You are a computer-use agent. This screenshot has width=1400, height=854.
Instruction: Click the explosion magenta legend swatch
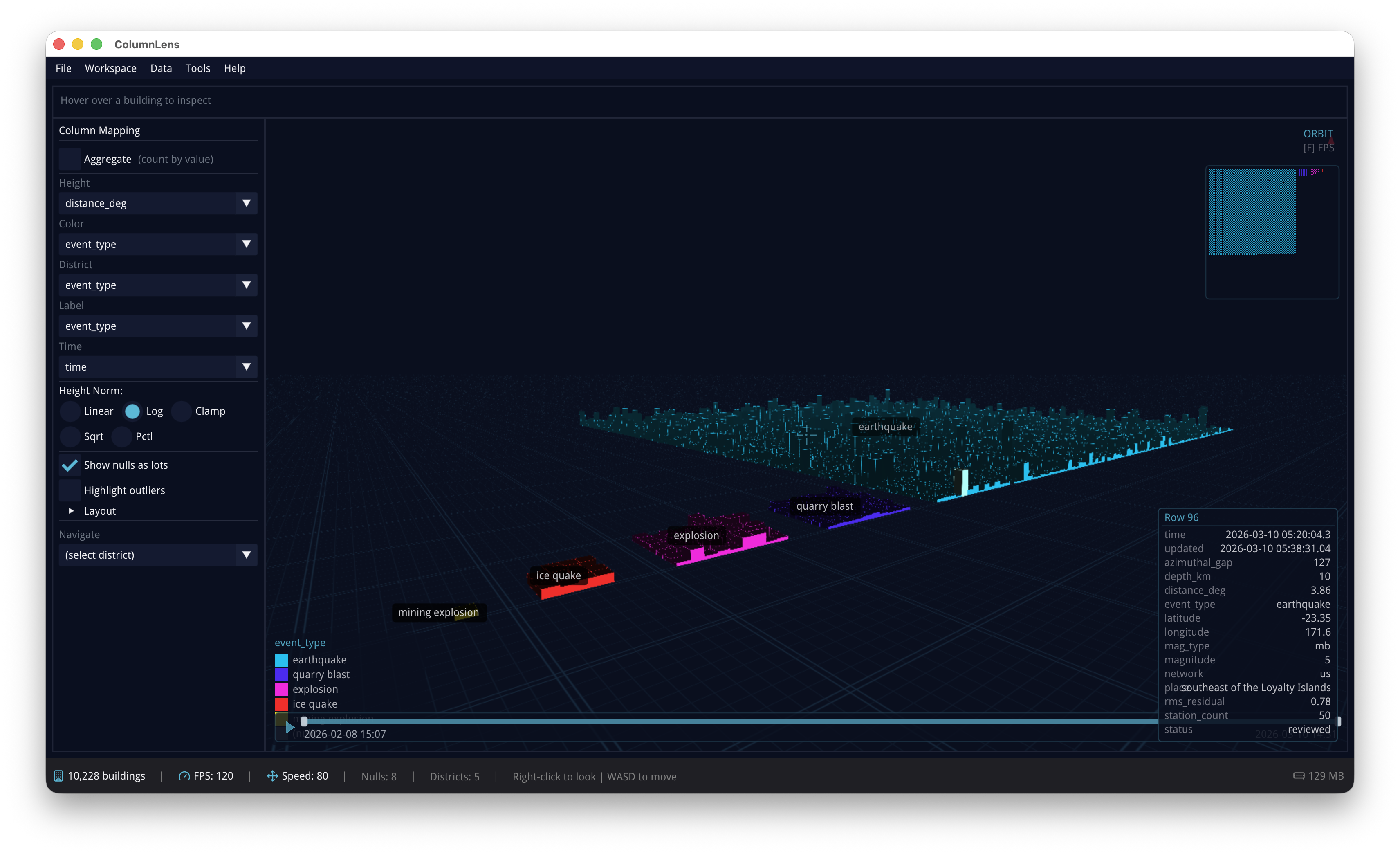(281, 690)
